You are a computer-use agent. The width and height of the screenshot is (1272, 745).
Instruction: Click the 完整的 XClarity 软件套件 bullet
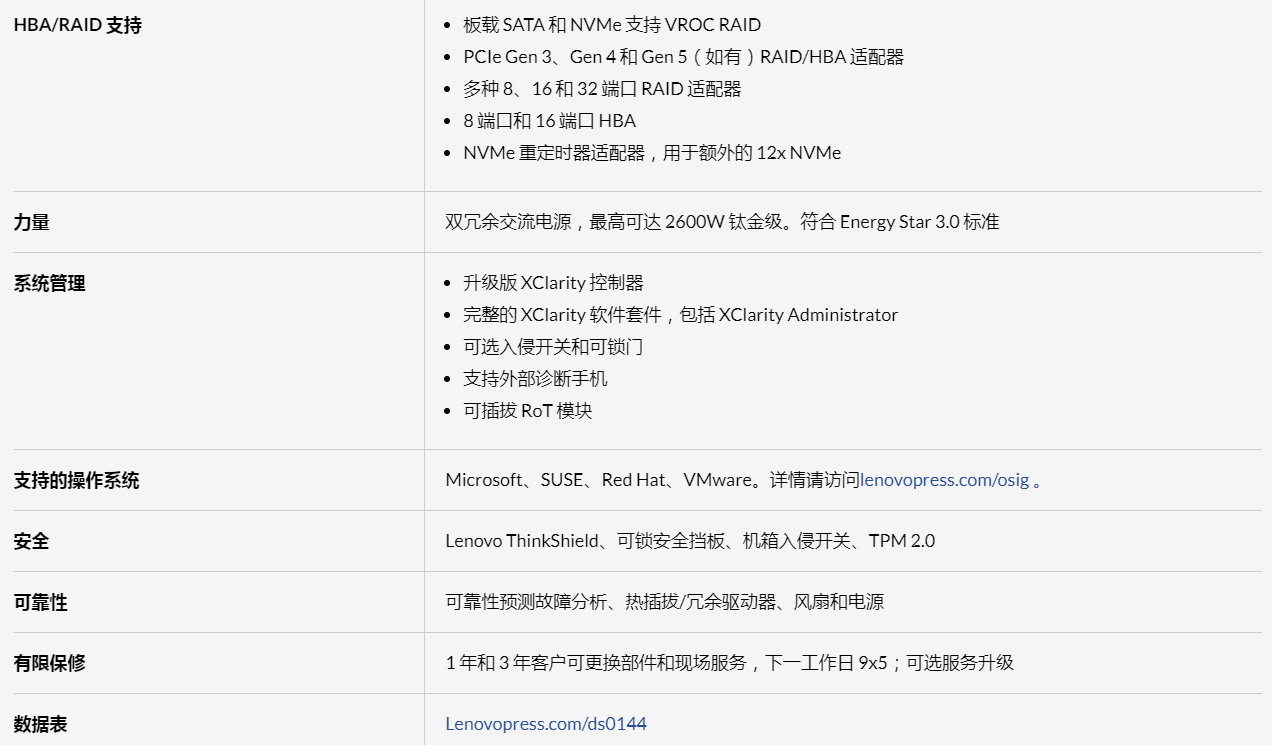(x=680, y=315)
